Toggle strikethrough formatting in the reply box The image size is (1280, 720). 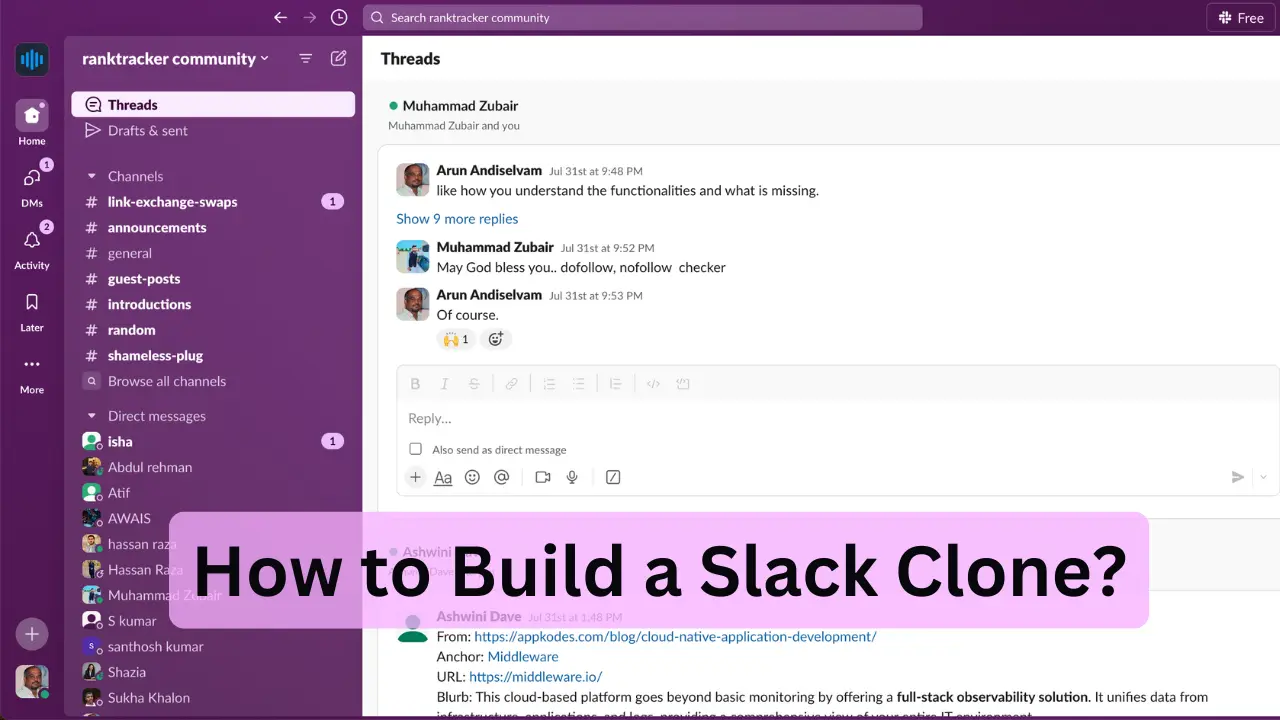coord(474,384)
